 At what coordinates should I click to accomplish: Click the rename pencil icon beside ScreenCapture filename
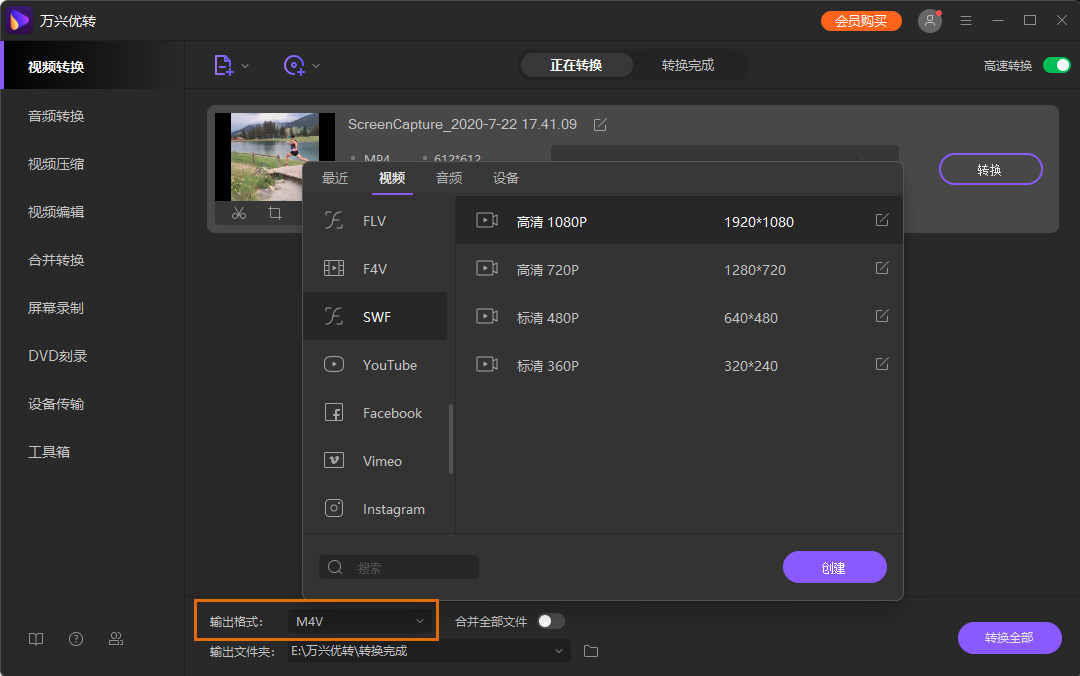pos(600,125)
